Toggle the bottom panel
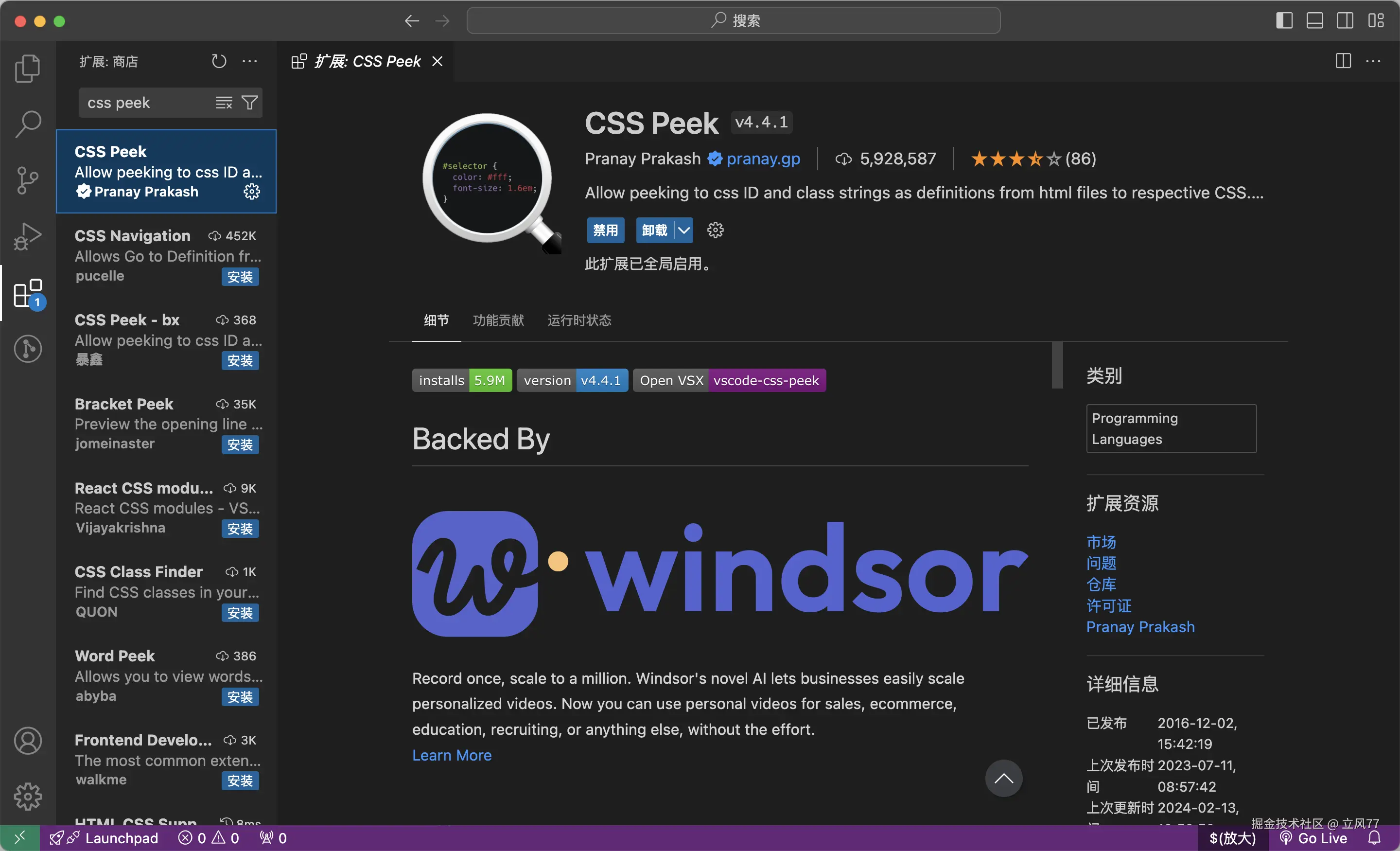Viewport: 1400px width, 851px height. 1315,21
